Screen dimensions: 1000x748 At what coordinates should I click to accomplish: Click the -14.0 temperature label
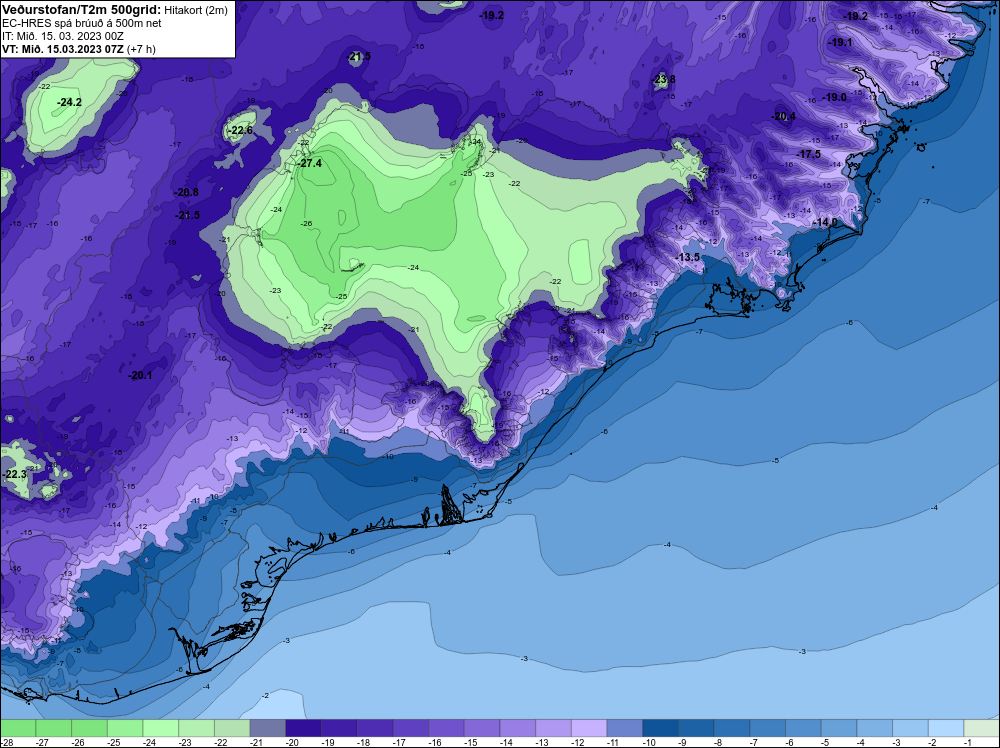tap(825, 222)
